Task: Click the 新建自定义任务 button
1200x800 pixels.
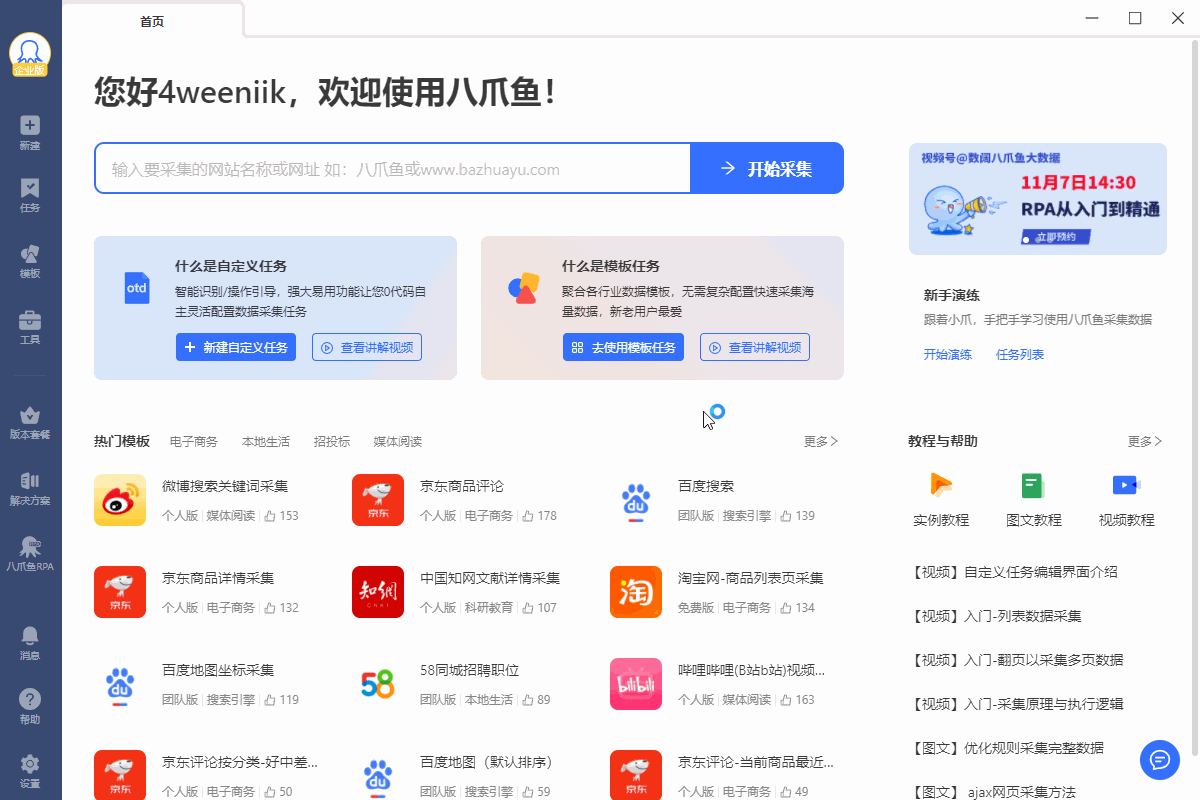Action: coord(236,347)
